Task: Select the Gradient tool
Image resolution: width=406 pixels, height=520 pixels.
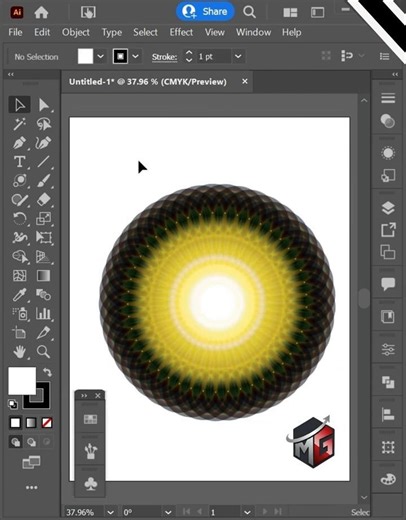Action: click(x=43, y=276)
